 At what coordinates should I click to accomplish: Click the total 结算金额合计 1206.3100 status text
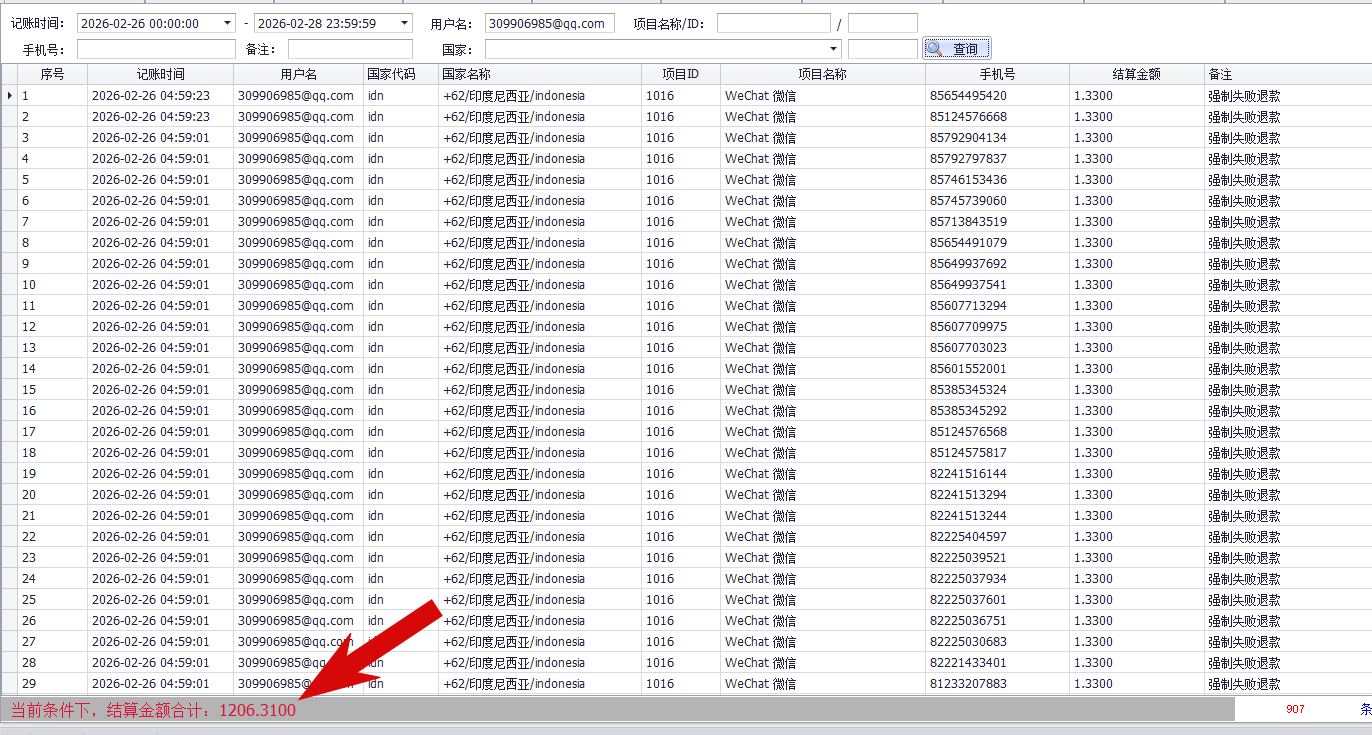pyautogui.click(x=153, y=710)
